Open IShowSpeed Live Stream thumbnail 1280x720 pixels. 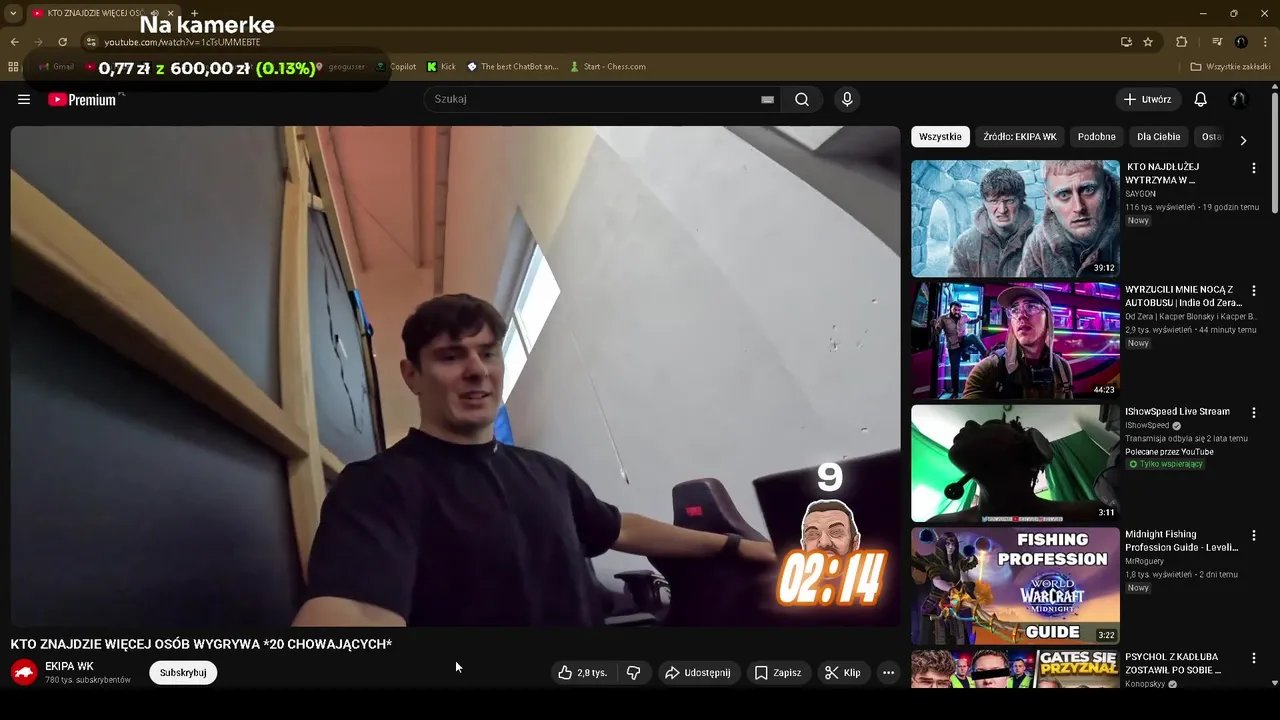1015,463
